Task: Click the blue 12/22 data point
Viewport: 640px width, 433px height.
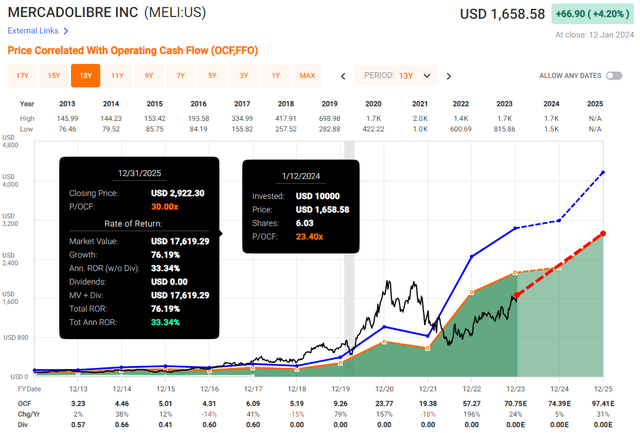Action: coord(471,256)
